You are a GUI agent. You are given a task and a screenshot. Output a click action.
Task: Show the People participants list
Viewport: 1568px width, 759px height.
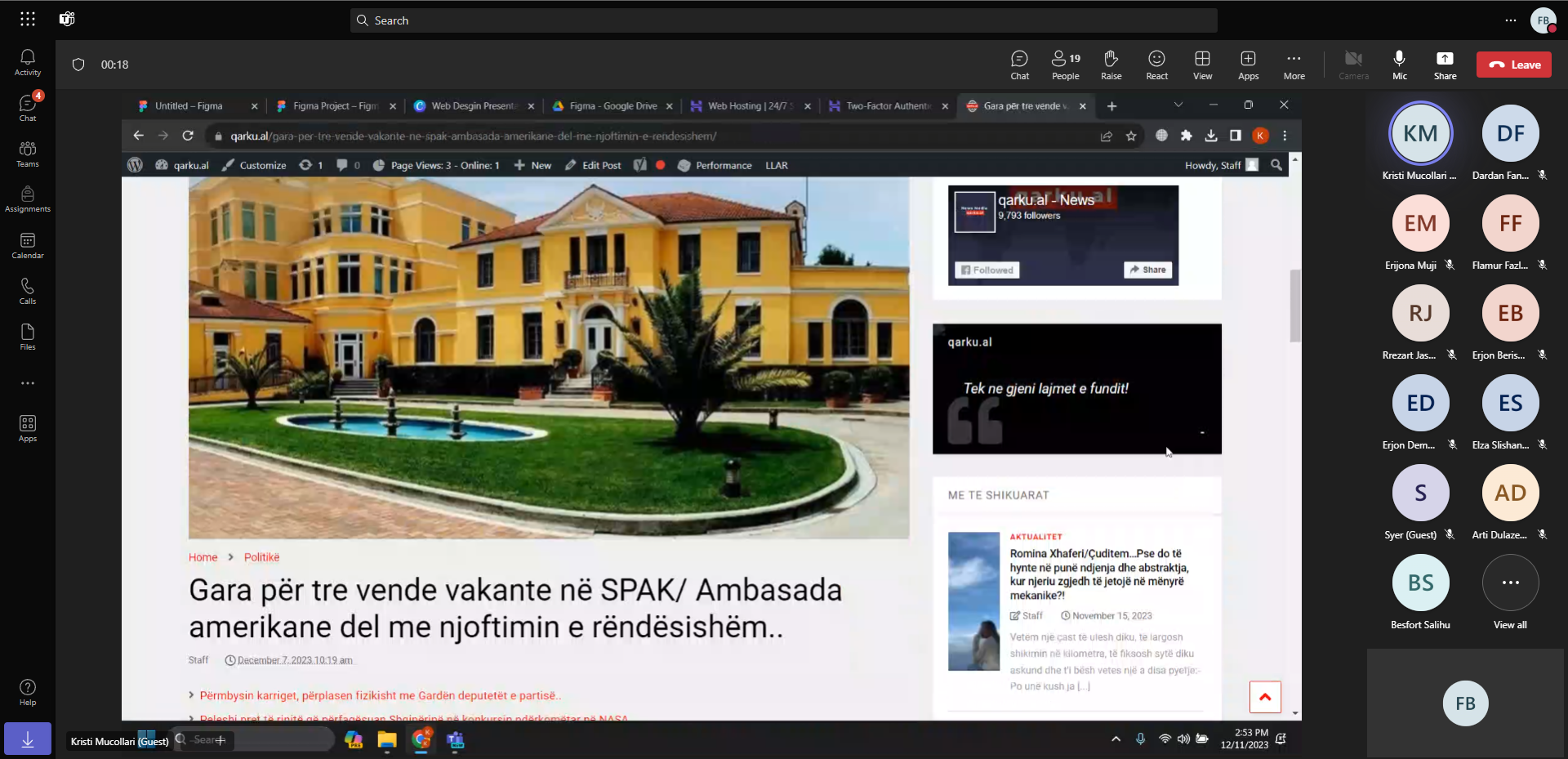coord(1065,65)
